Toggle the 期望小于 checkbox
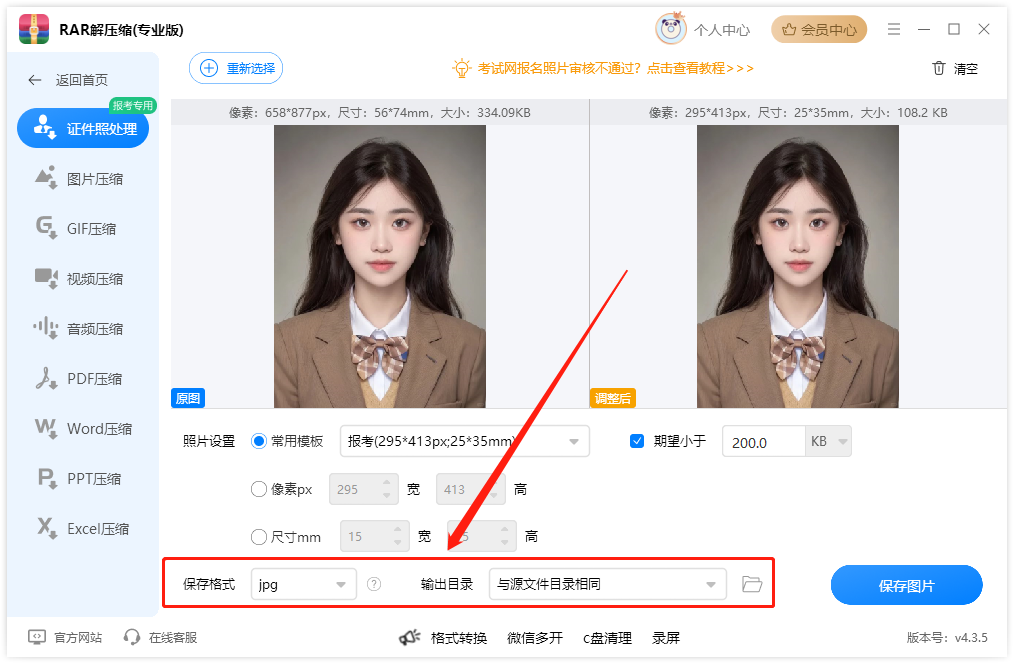Screen dimensions: 1014x664 click(637, 441)
